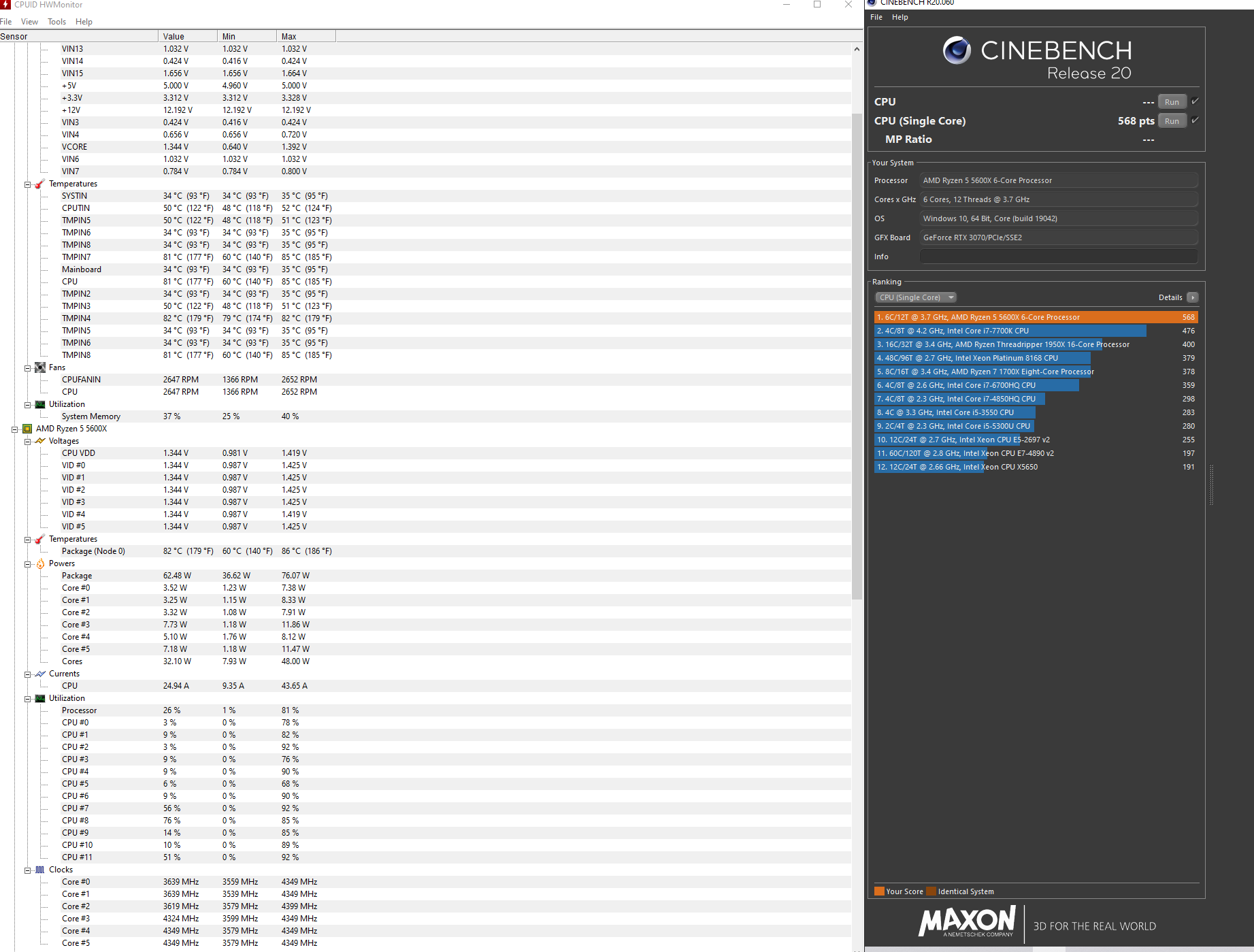The width and height of the screenshot is (1254, 952).
Task: Collapse the Powers node
Action: [x=28, y=564]
